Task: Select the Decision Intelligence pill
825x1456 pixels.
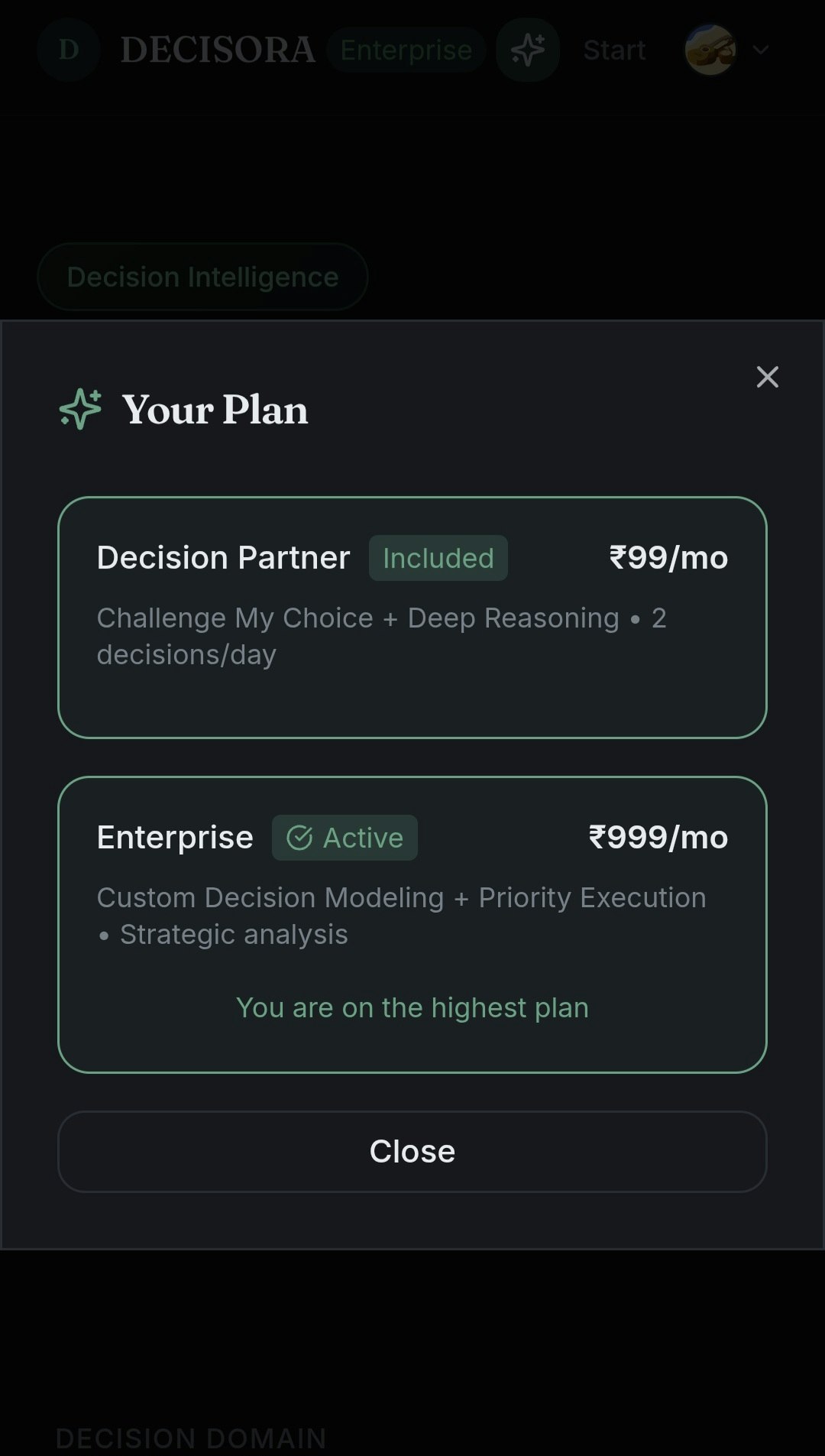Action: 202,277
